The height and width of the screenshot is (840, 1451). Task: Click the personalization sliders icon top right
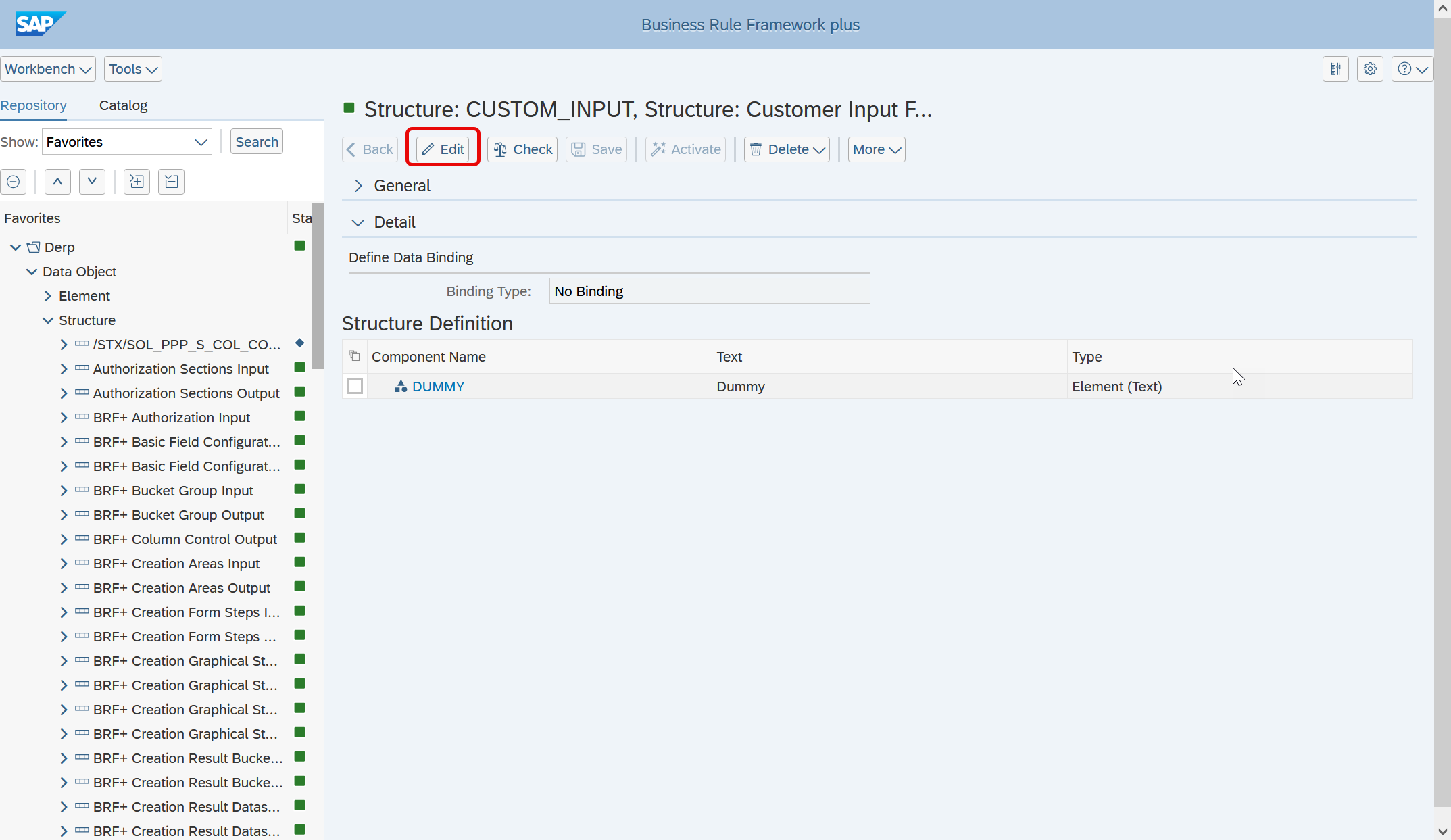1335,69
